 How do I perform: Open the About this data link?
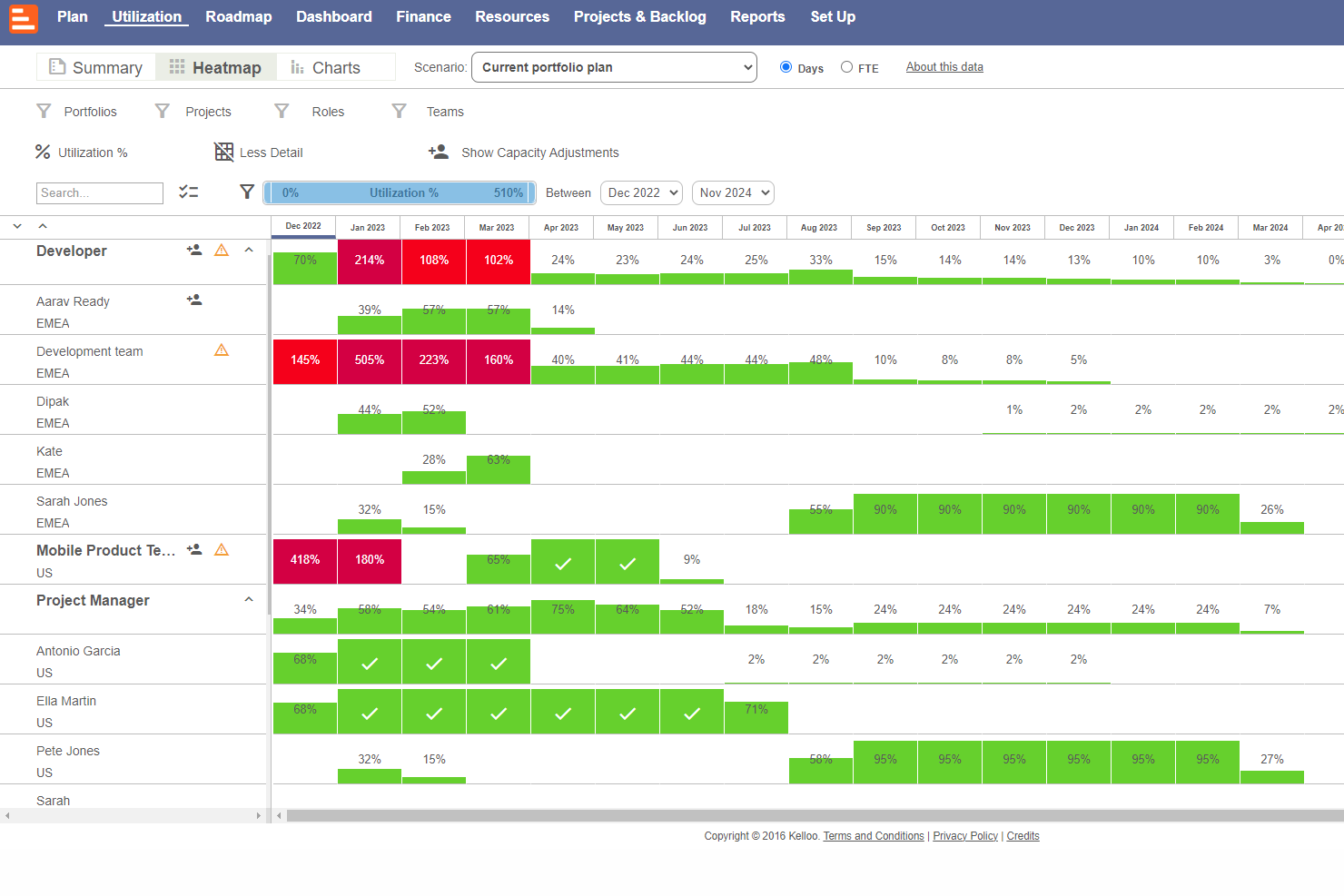click(944, 67)
